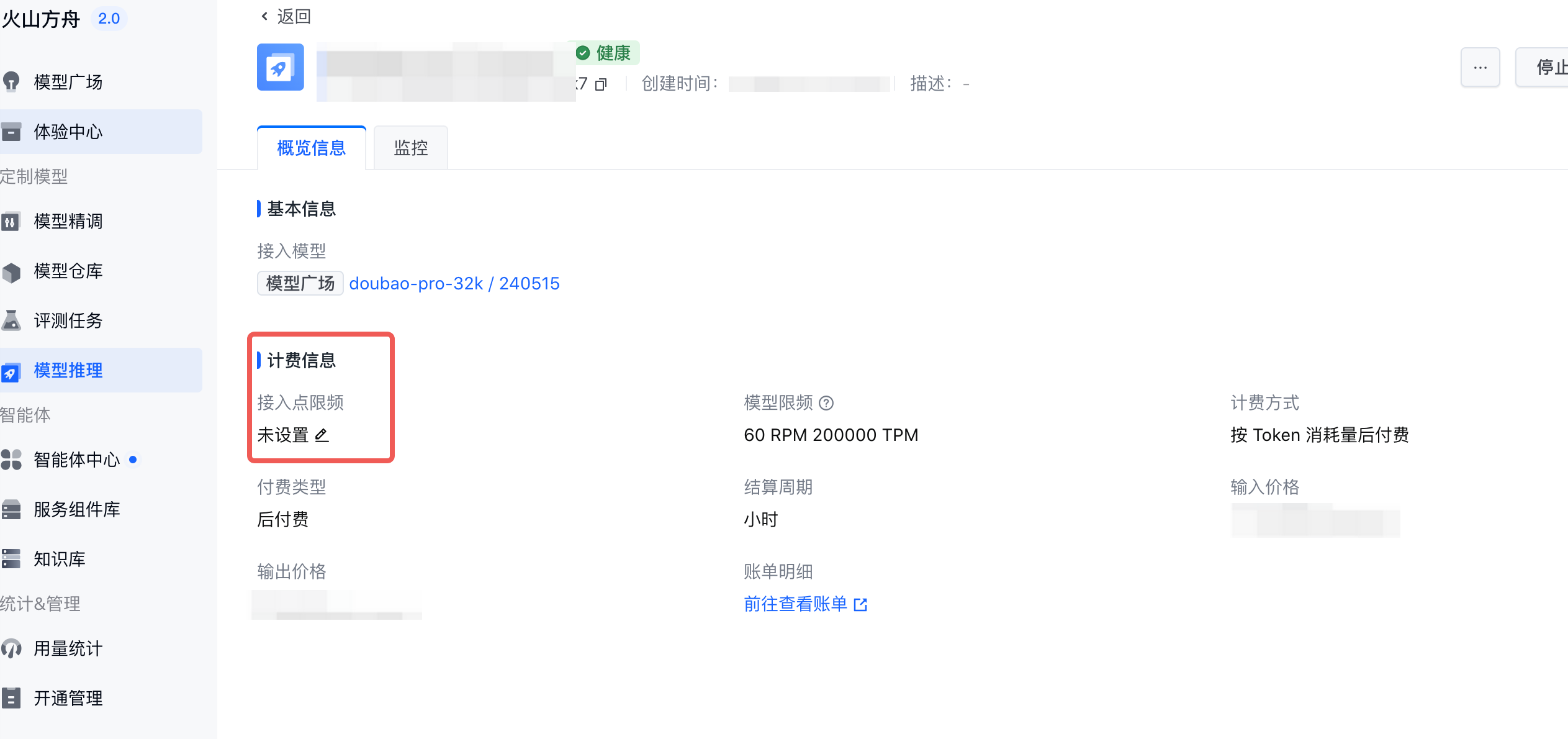Open 评测任务 in the sidebar
Image resolution: width=1568 pixels, height=739 pixels.
point(101,320)
